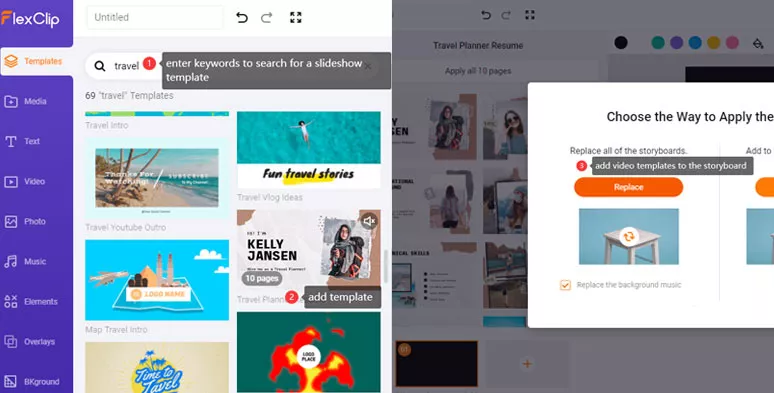Unmute the Kelly Jansen template preview

[x=370, y=221]
